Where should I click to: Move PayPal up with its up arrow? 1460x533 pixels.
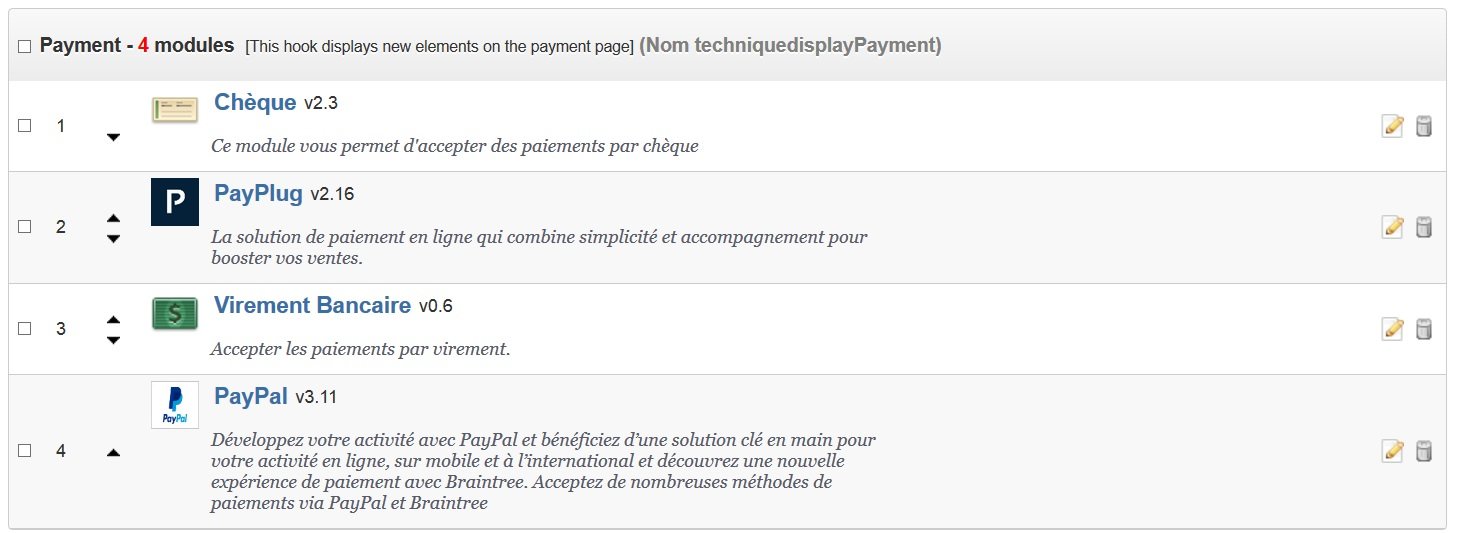[x=113, y=453]
